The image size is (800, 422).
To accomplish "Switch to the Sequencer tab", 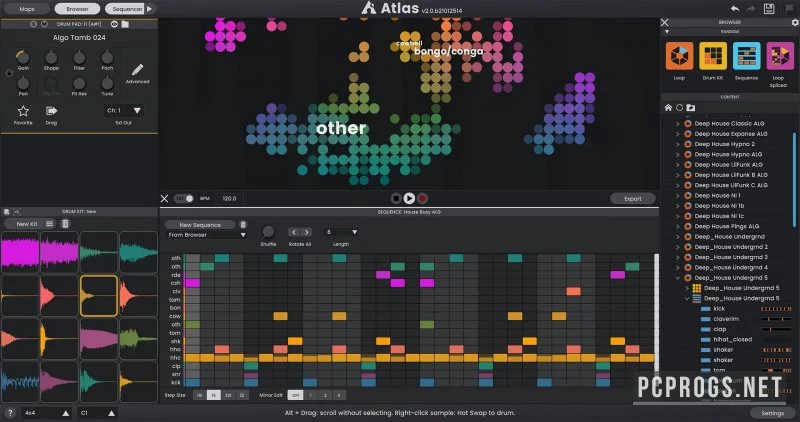I will pos(125,9).
